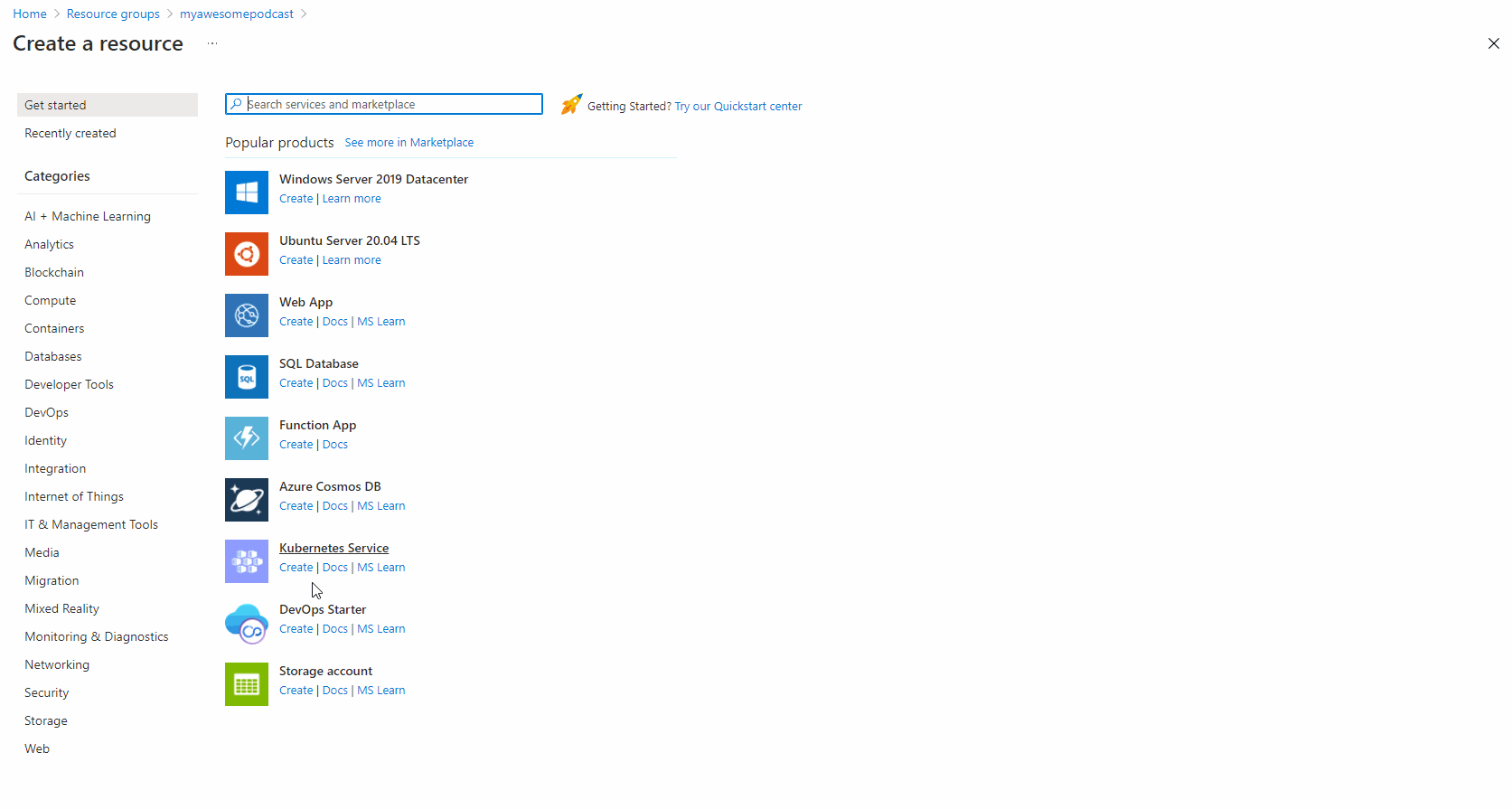Open Docs link under Function App
Viewport: 1512px width, 809px height.
pyautogui.click(x=335, y=445)
